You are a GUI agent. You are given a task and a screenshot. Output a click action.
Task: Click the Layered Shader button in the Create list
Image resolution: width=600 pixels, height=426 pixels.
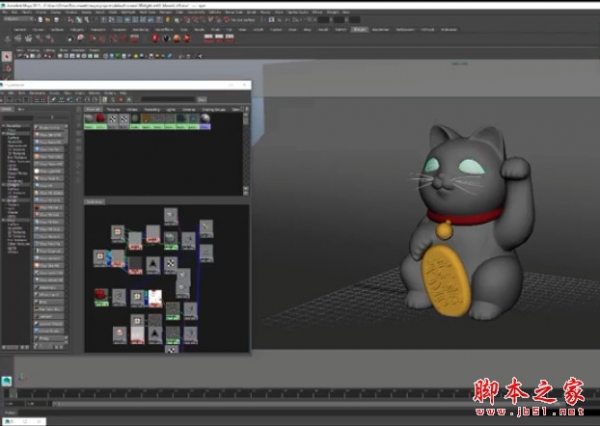49,323
